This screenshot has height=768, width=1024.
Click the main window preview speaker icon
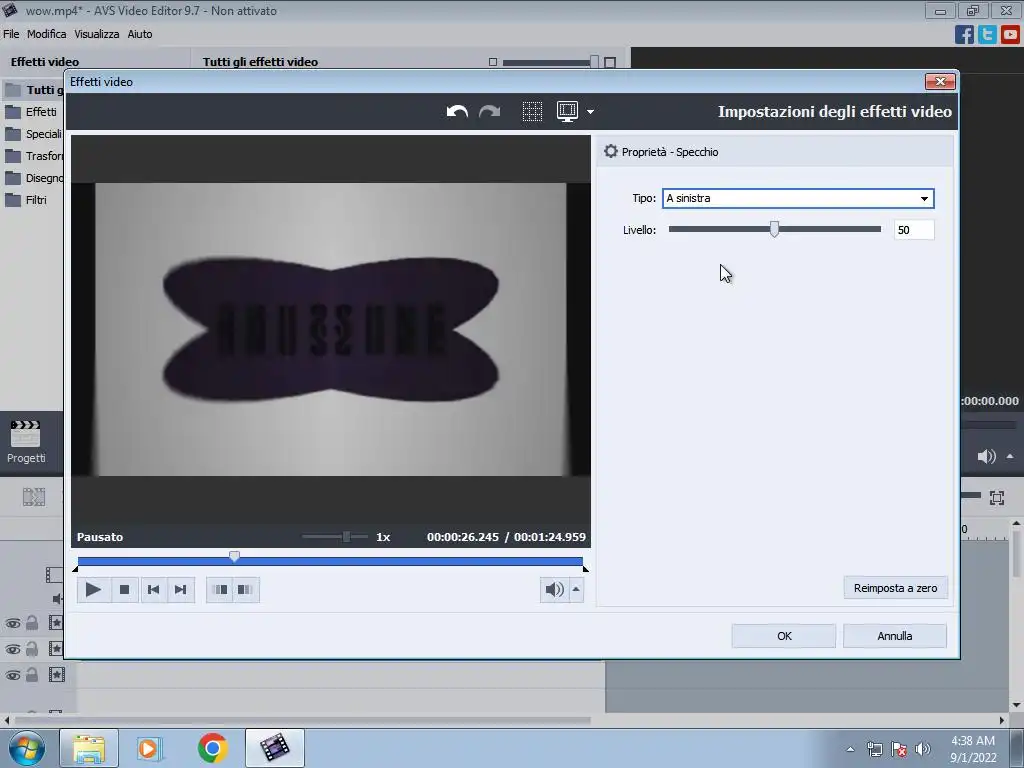click(986, 456)
